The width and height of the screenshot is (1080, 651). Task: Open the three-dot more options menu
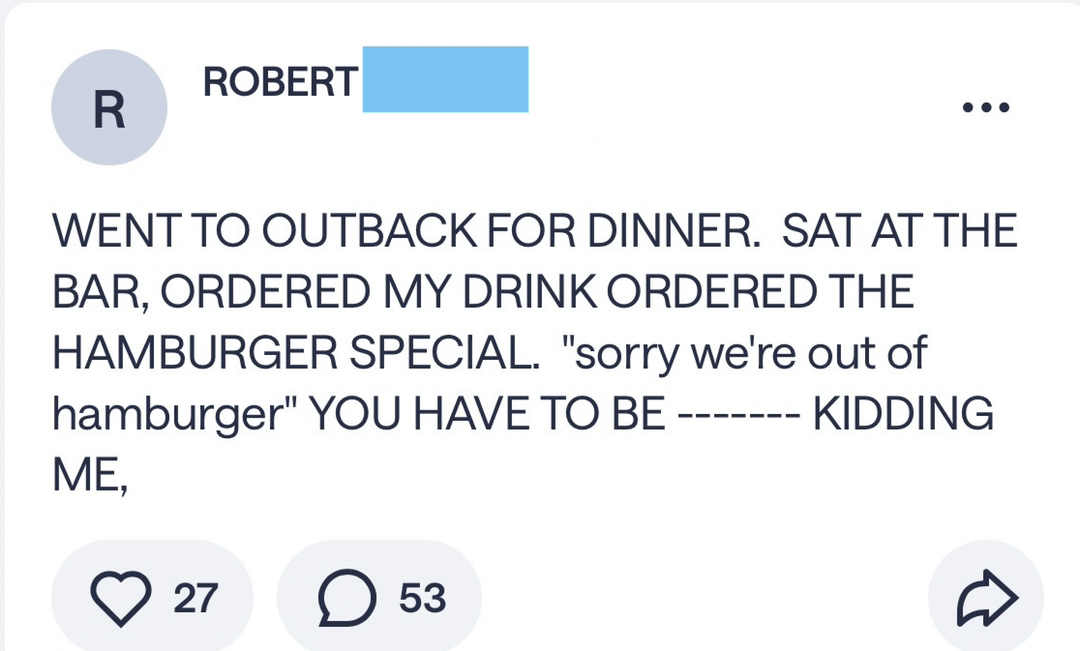click(985, 107)
